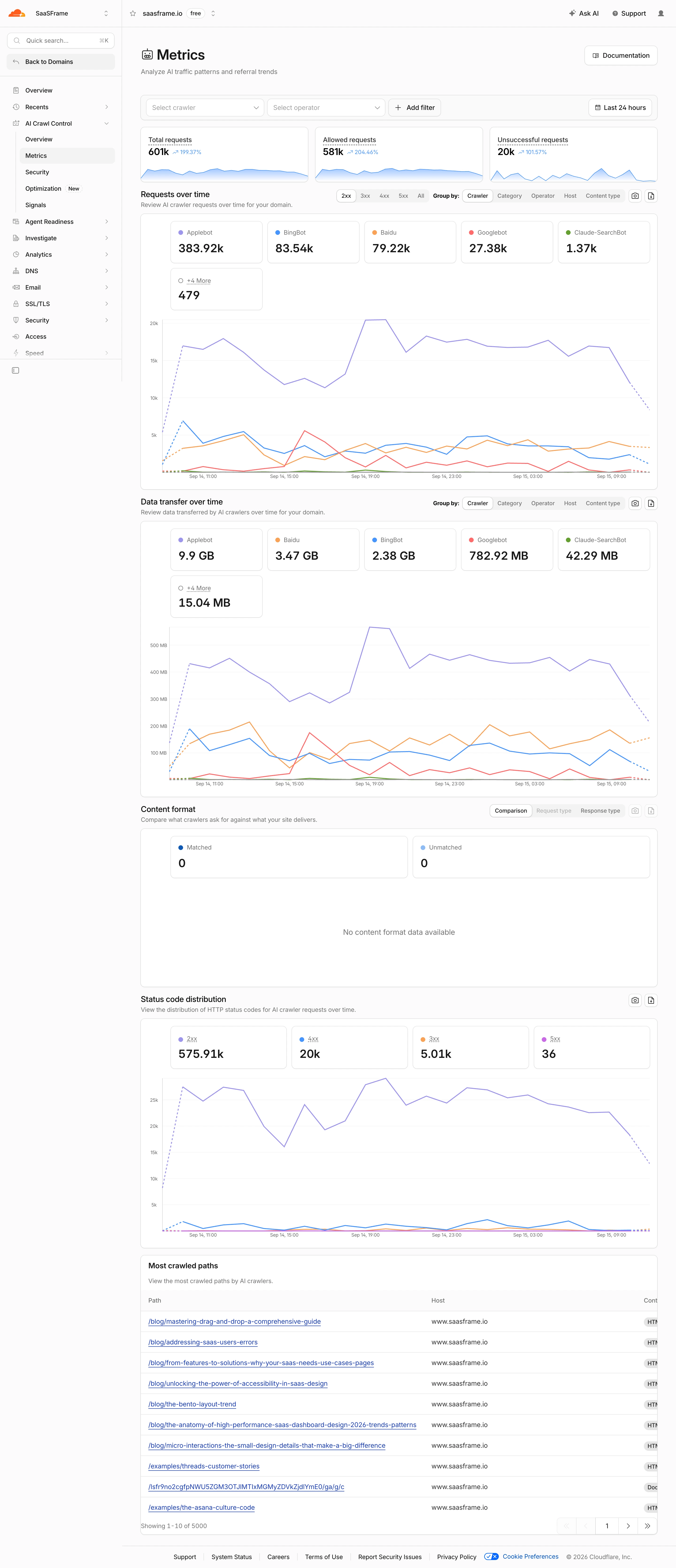Take snapshot of Requests over time chart
Viewport: 676px width, 1568px height.
pos(635,196)
